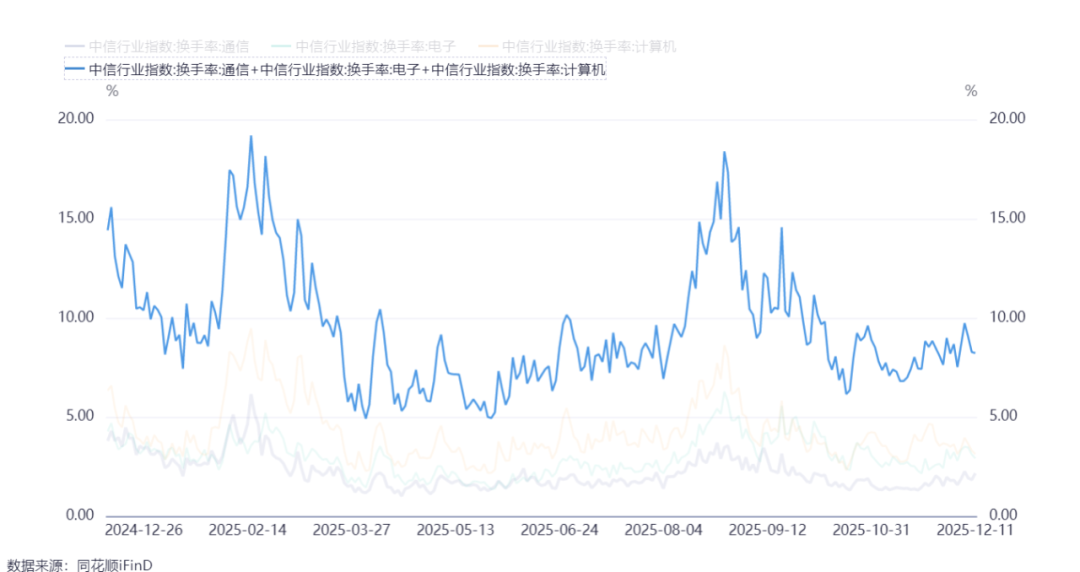Click the left axis 5.00 value
This screenshot has height=572, width=1080.
tap(80, 416)
